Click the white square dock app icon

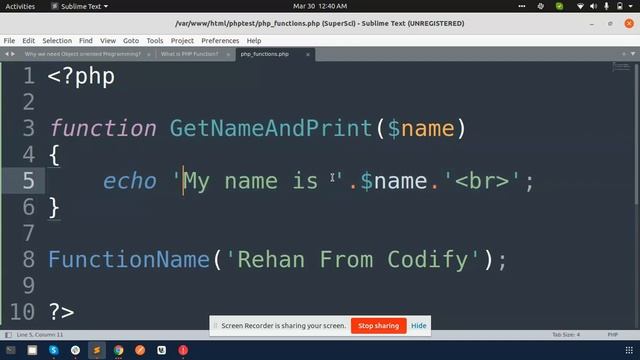click(x=162, y=350)
